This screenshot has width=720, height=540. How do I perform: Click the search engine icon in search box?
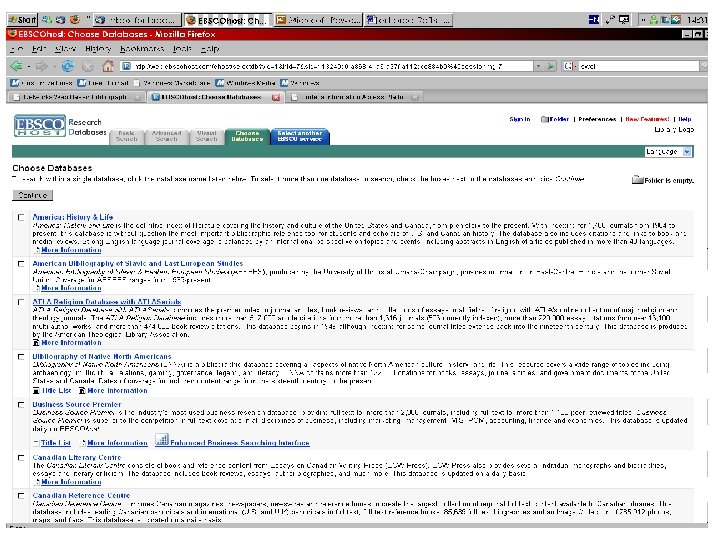tap(568, 67)
